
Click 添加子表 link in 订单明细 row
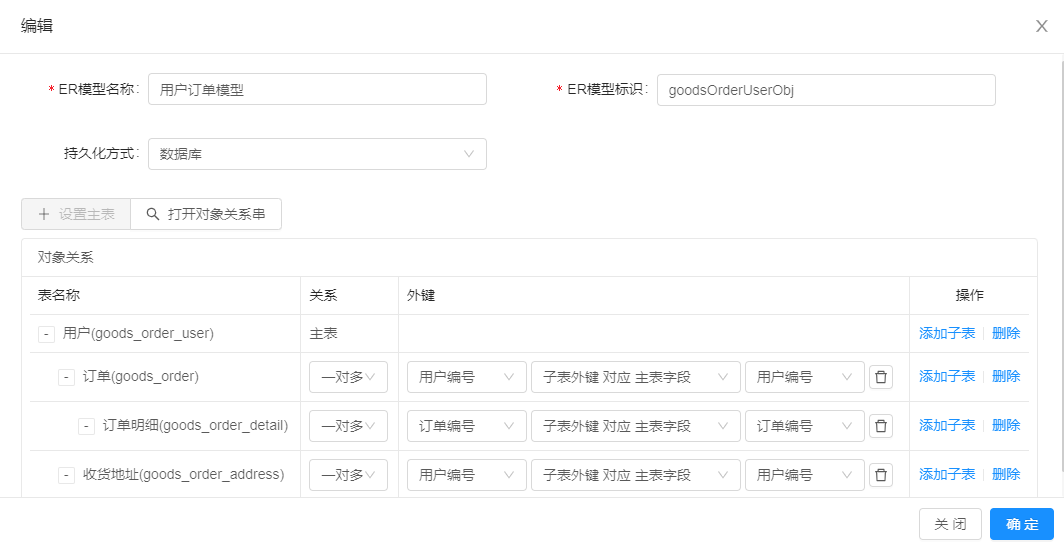point(947,425)
